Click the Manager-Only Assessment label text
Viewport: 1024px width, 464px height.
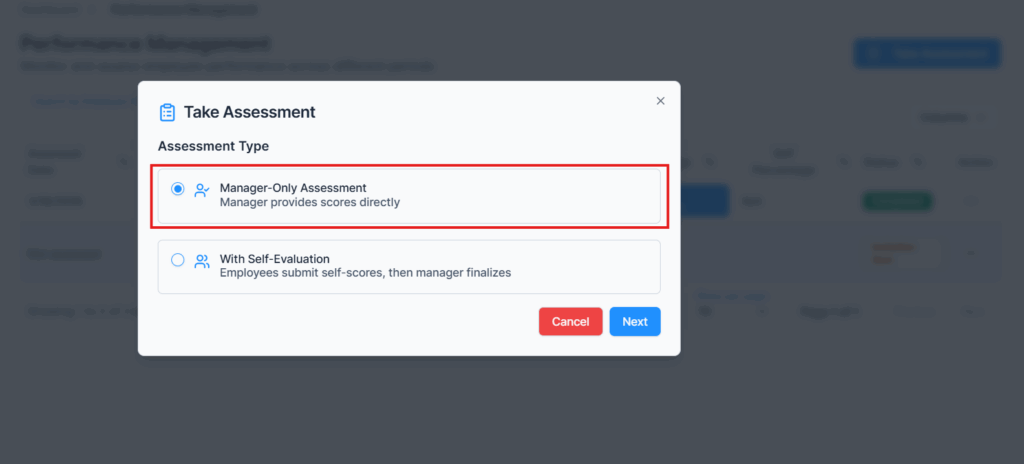pos(293,187)
